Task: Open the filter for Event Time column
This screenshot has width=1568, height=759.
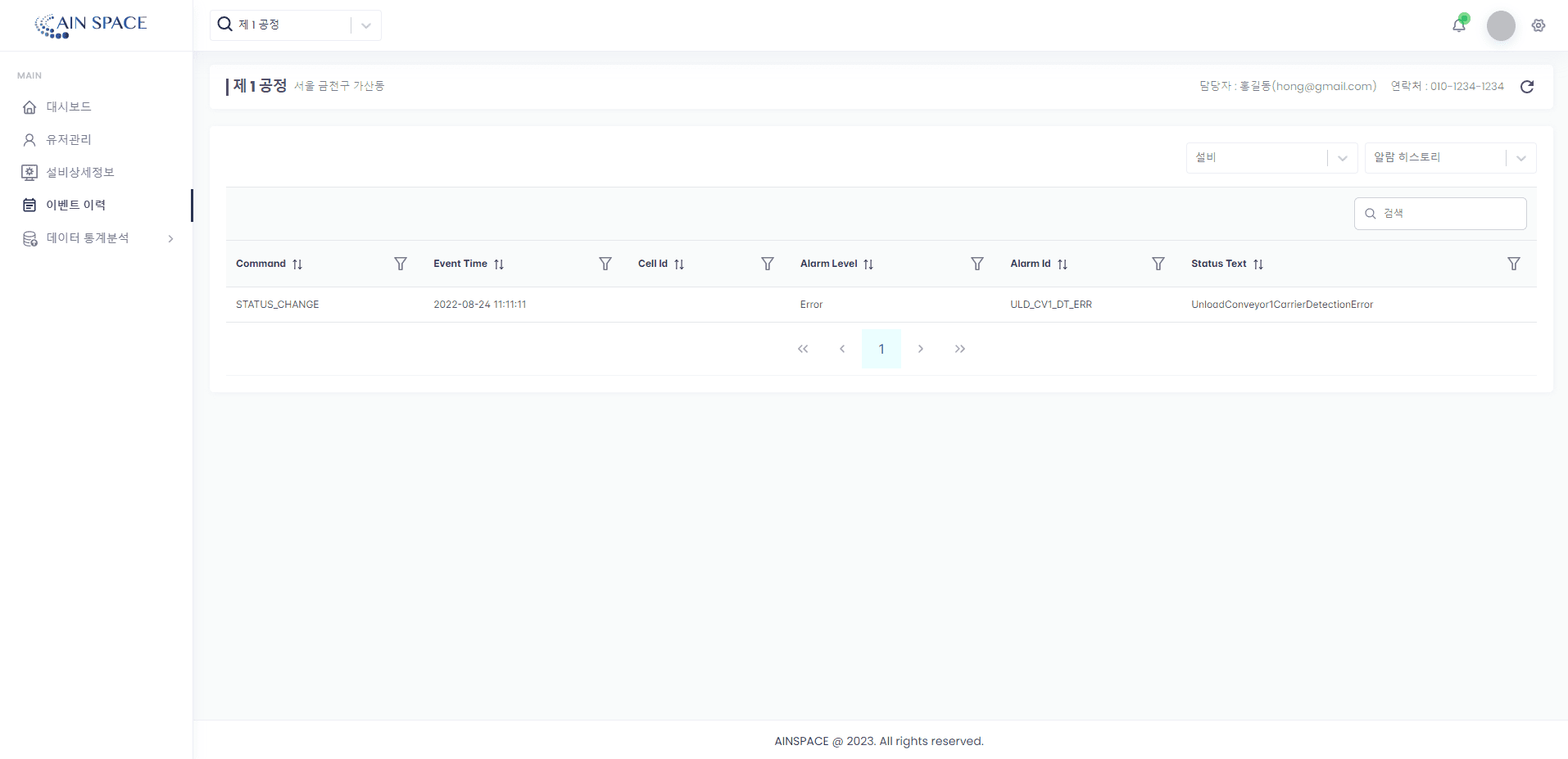Action: coord(605,264)
